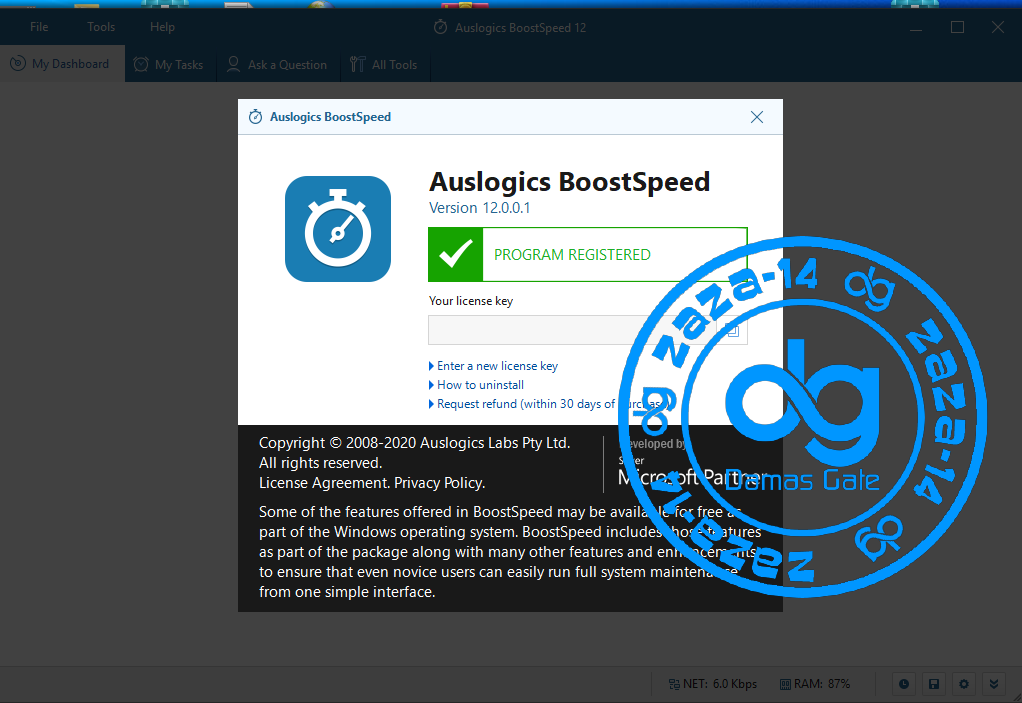Click the Enter a new license key link
The width and height of the screenshot is (1022, 703).
[x=497, y=366]
